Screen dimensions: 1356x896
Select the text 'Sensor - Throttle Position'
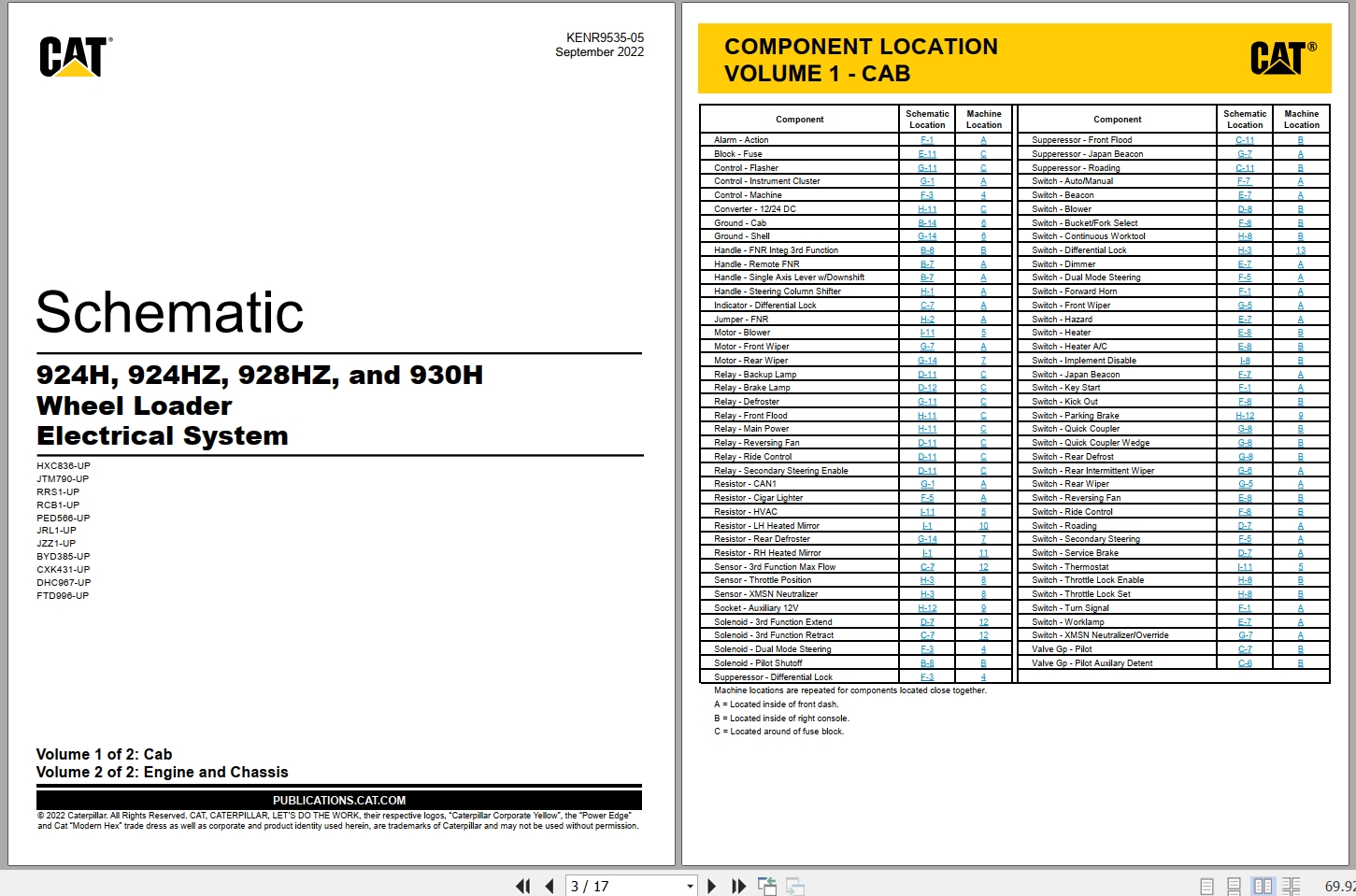pyautogui.click(x=763, y=580)
